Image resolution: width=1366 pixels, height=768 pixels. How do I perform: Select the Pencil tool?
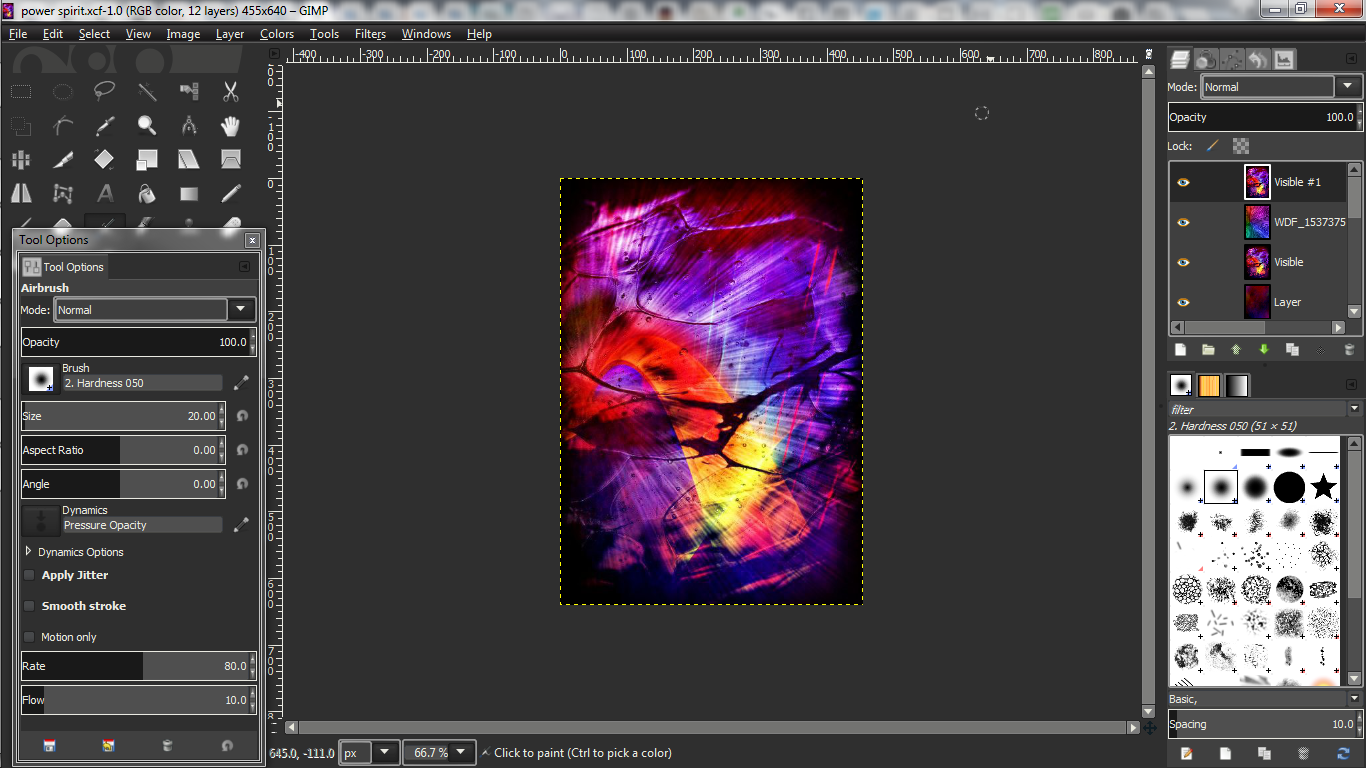(x=231, y=193)
